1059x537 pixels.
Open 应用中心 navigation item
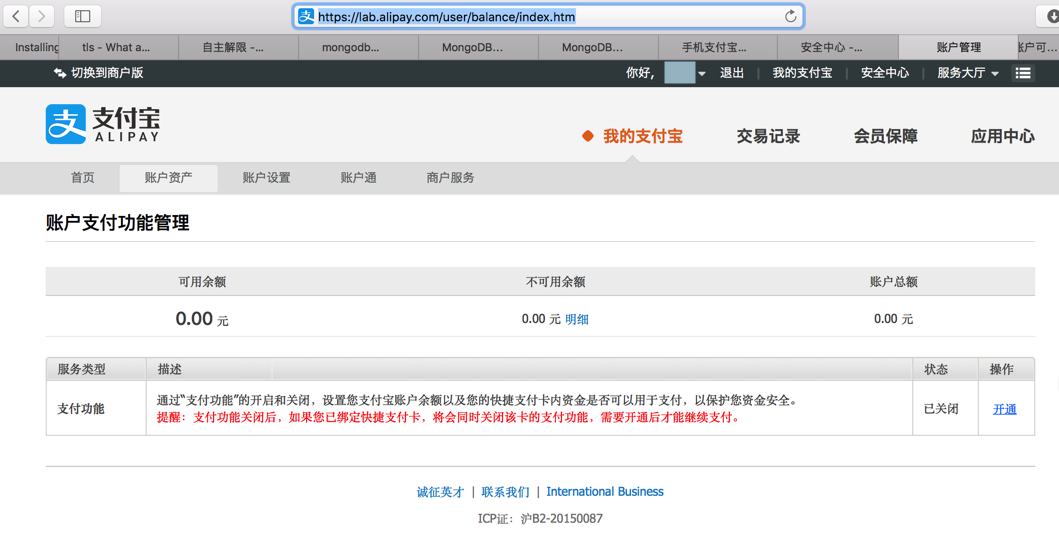1002,136
